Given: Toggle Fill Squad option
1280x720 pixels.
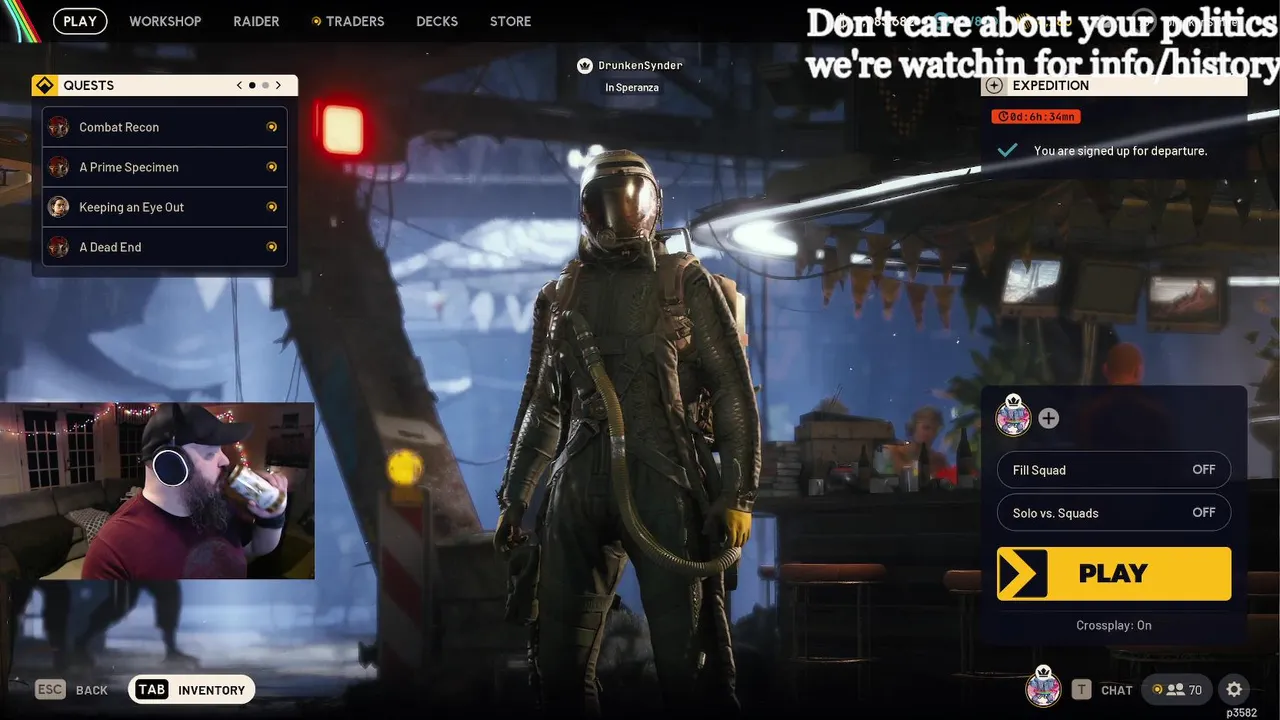Looking at the screenshot, I should 1114,470.
